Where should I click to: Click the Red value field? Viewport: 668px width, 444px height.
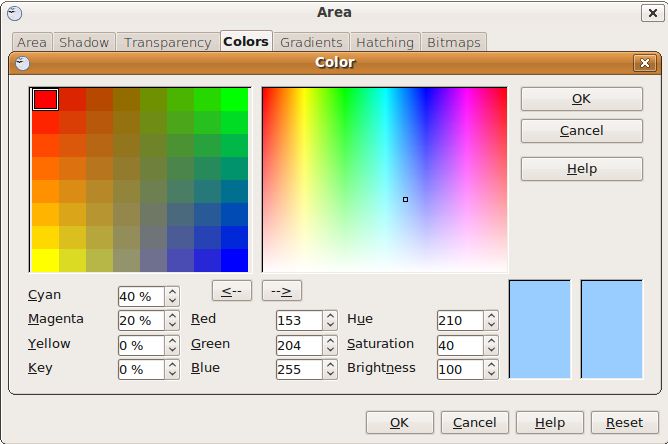299,320
